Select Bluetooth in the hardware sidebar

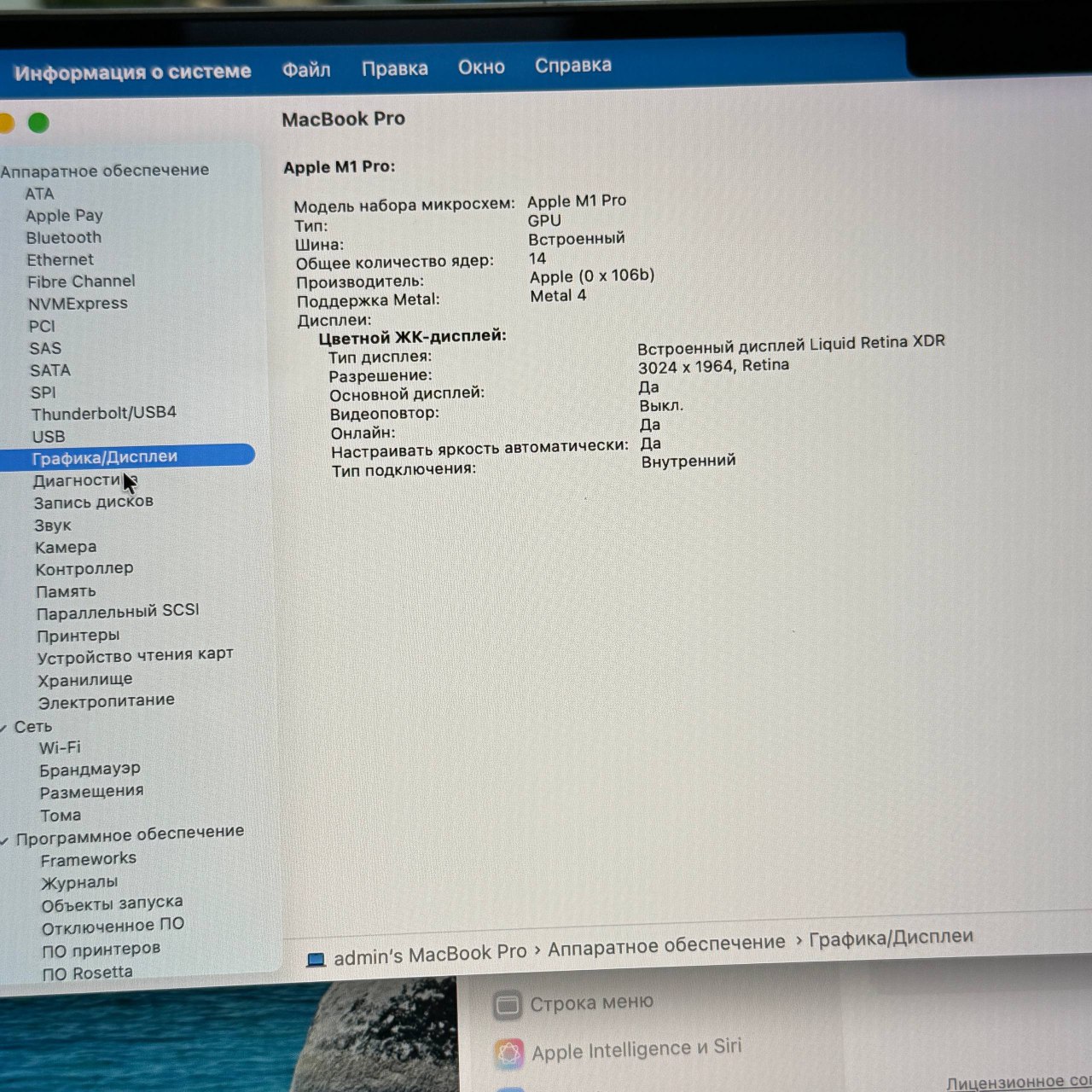[63, 237]
